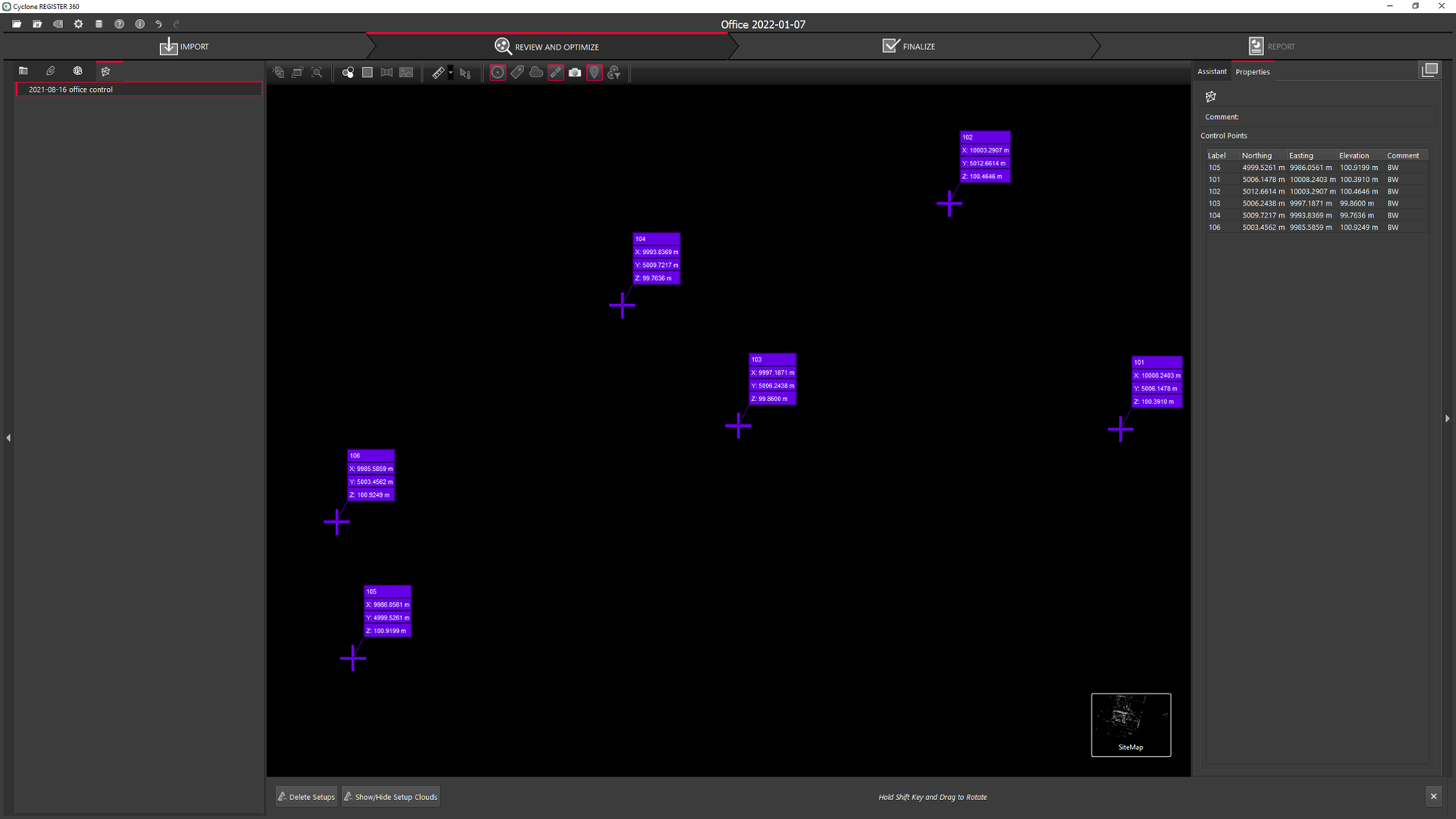Collapse the Properties panel using the right edge arrow
Image resolution: width=1456 pixels, height=819 pixels.
pos(1448,418)
